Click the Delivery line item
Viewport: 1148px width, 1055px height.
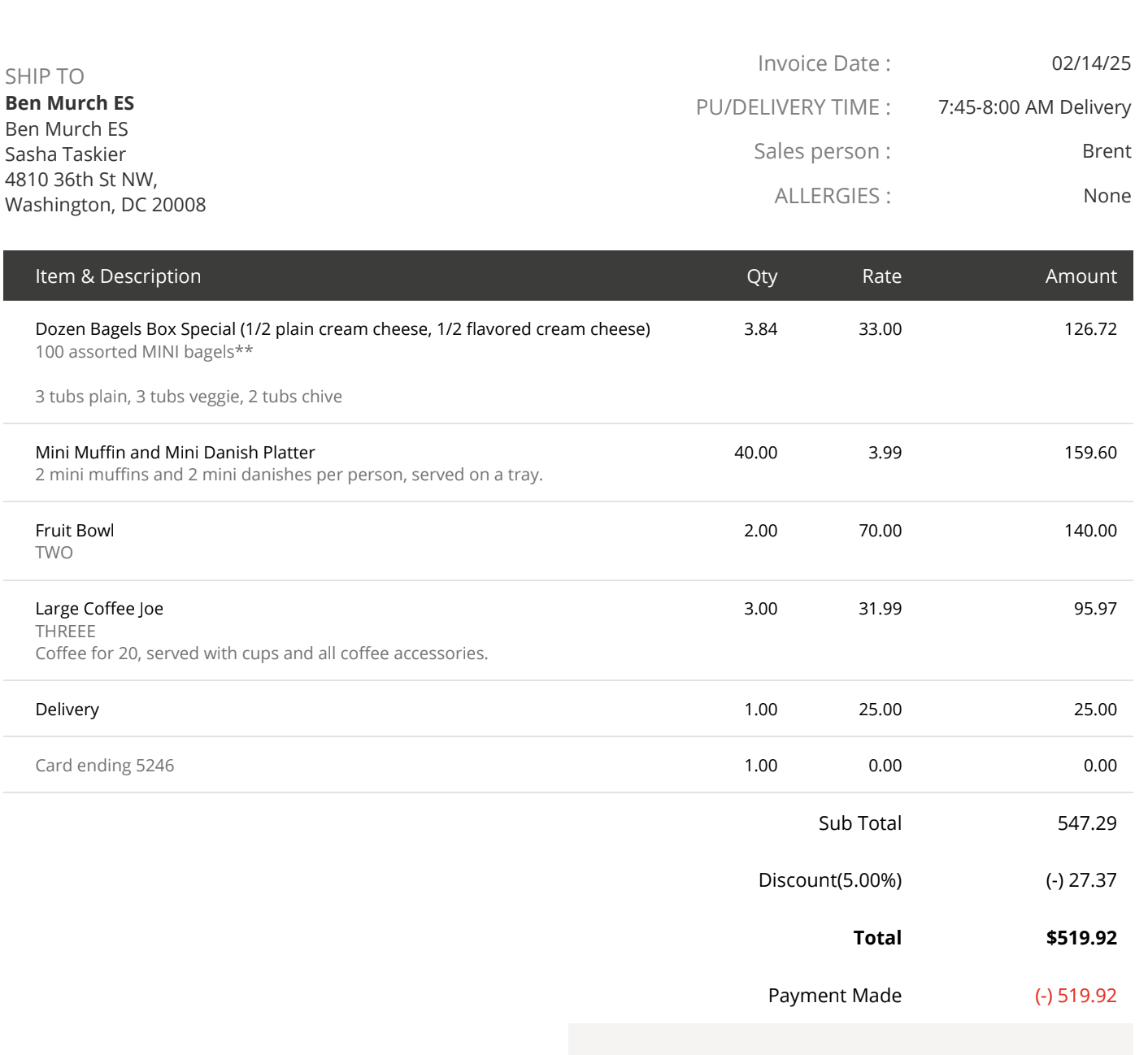pos(67,709)
